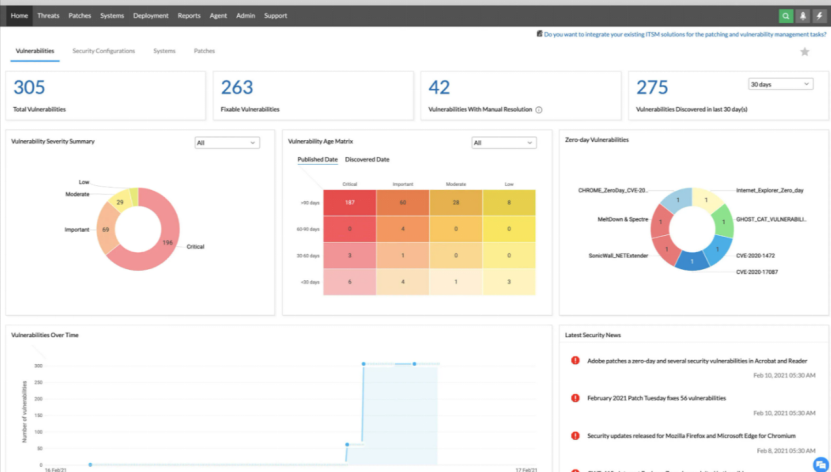831x472 pixels.
Task: Click 305 Total Vulnerabilities count
Action: [x=29, y=87]
